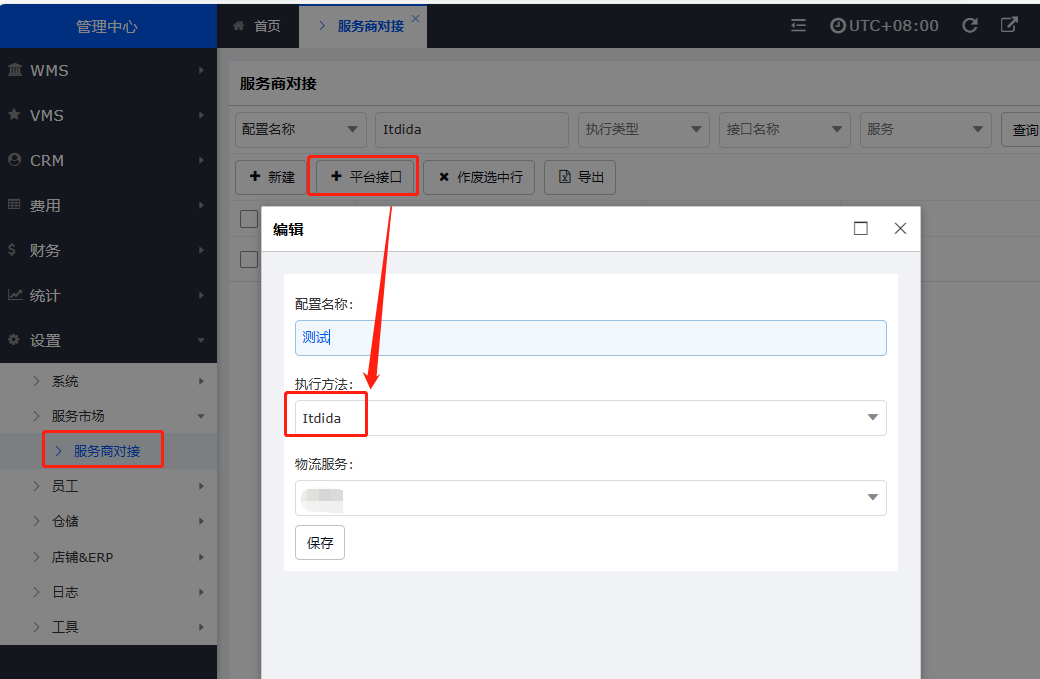Open the 执行方法 Itdida dropdown
This screenshot has height=679, width=1040.
(590, 418)
